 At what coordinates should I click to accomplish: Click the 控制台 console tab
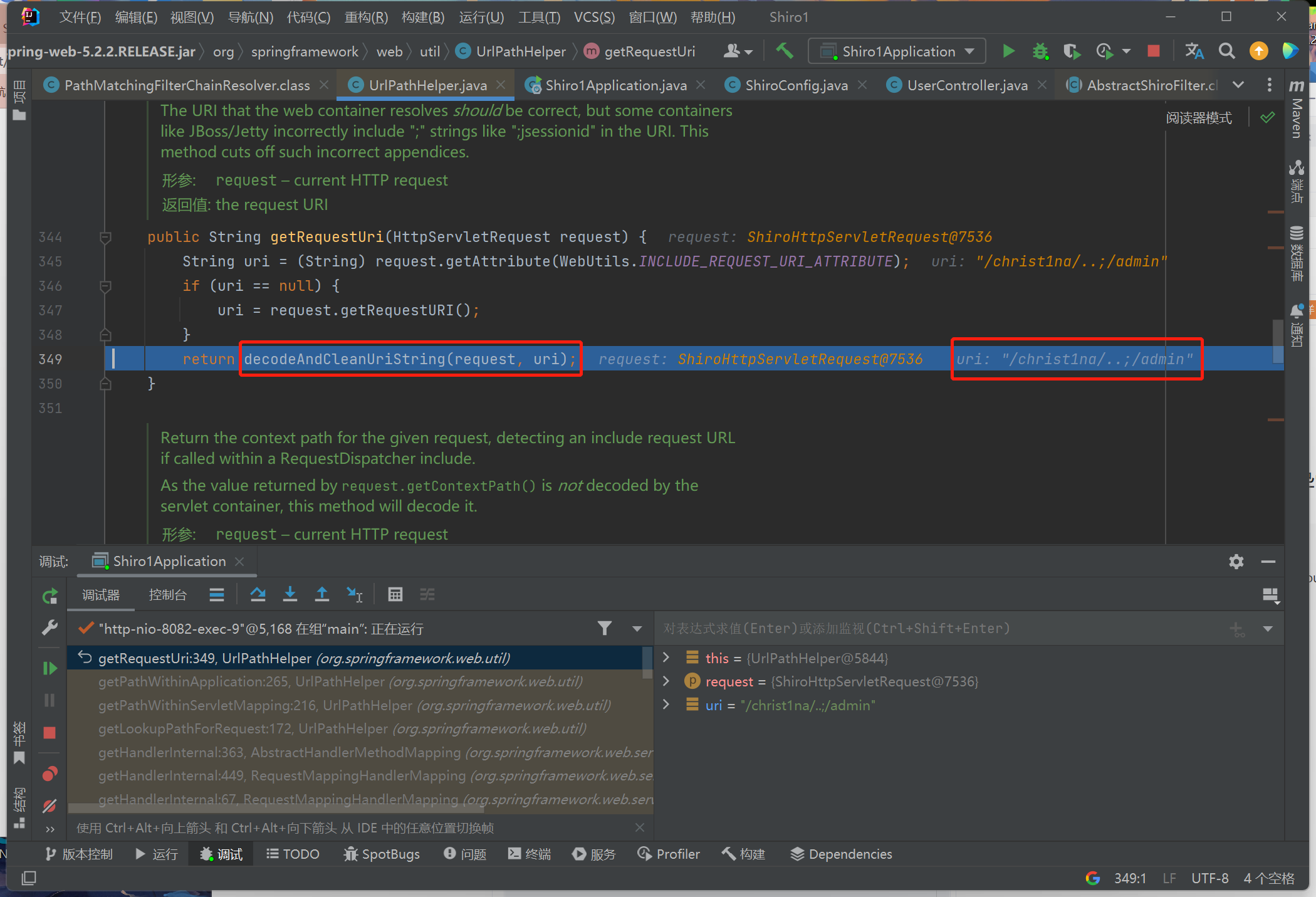(167, 595)
